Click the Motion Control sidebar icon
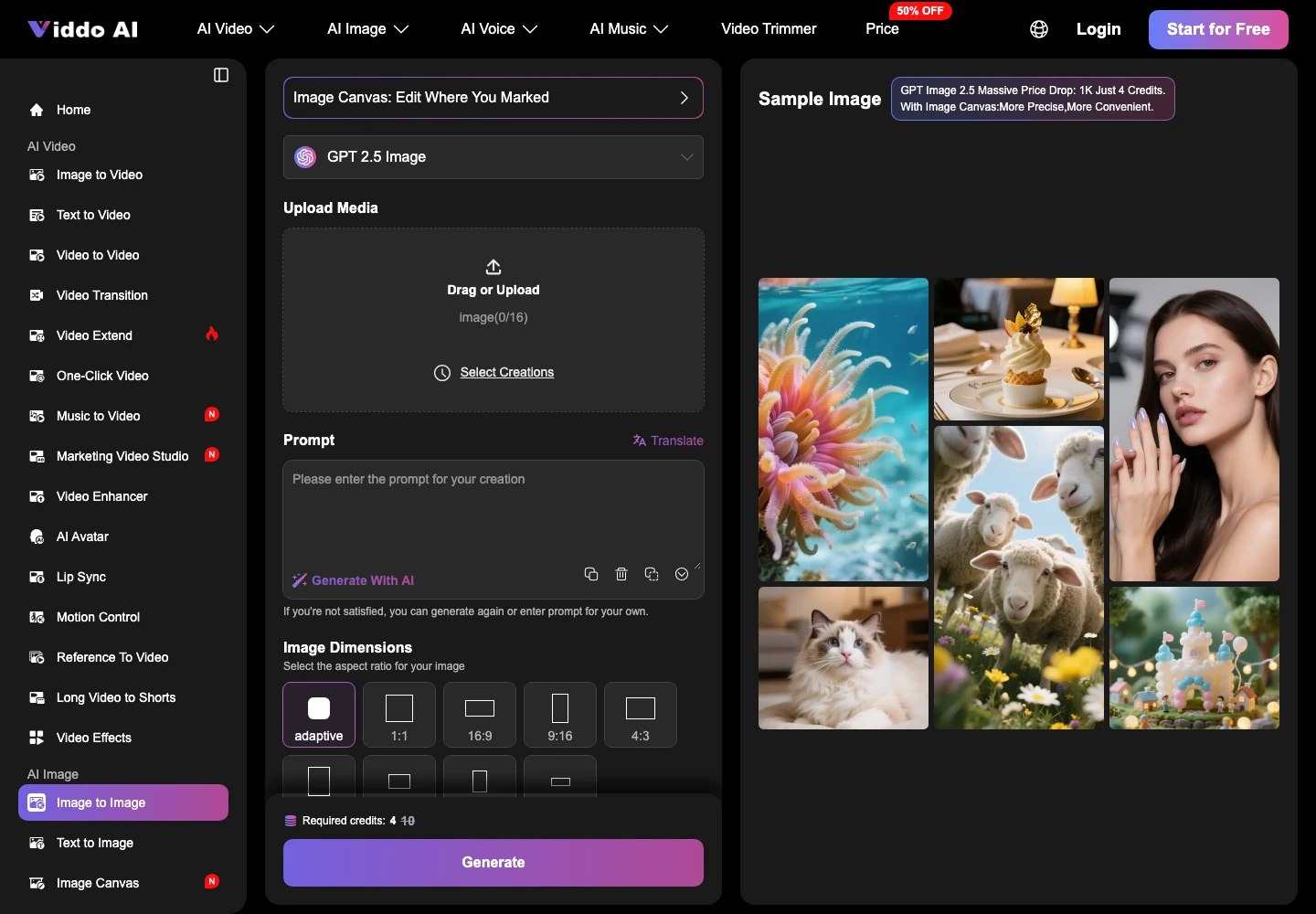This screenshot has width=1316, height=914. pyautogui.click(x=37, y=617)
